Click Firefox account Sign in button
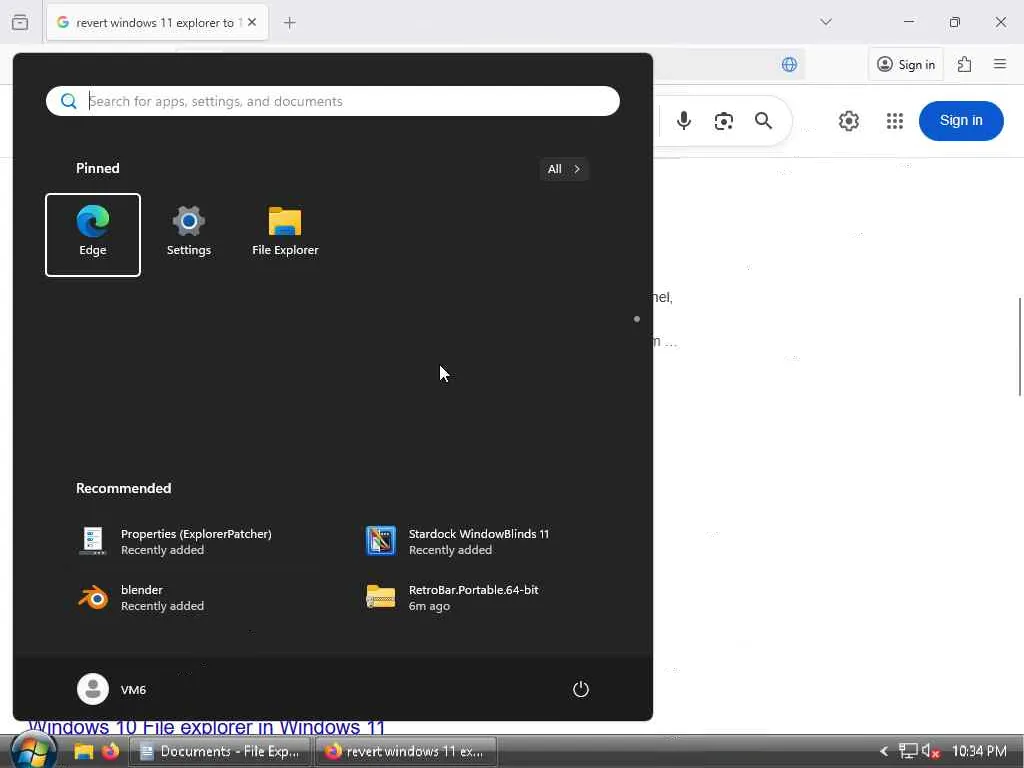This screenshot has width=1024, height=768. point(906,64)
